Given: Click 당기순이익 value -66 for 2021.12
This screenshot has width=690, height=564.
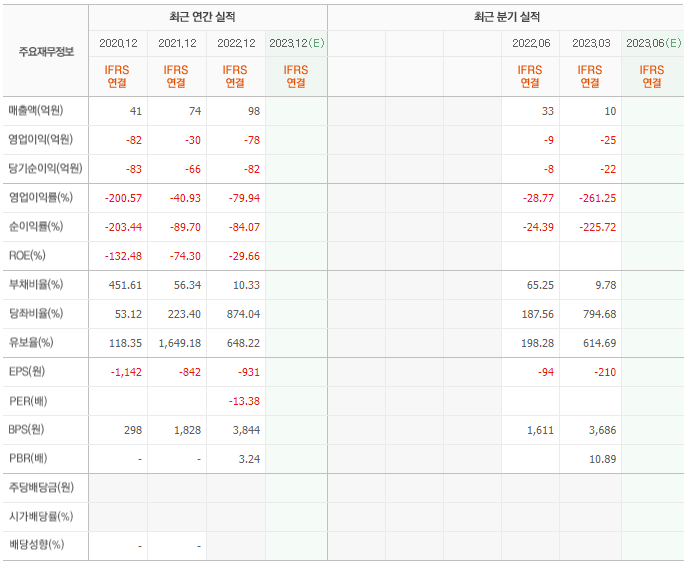Looking at the screenshot, I should [x=193, y=169].
